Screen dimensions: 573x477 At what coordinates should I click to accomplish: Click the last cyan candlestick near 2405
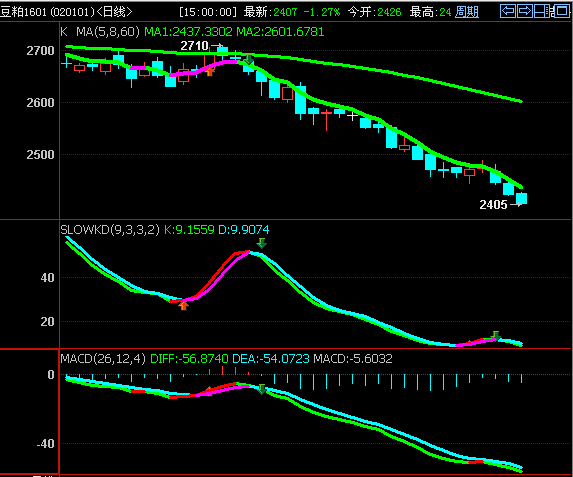coord(521,198)
